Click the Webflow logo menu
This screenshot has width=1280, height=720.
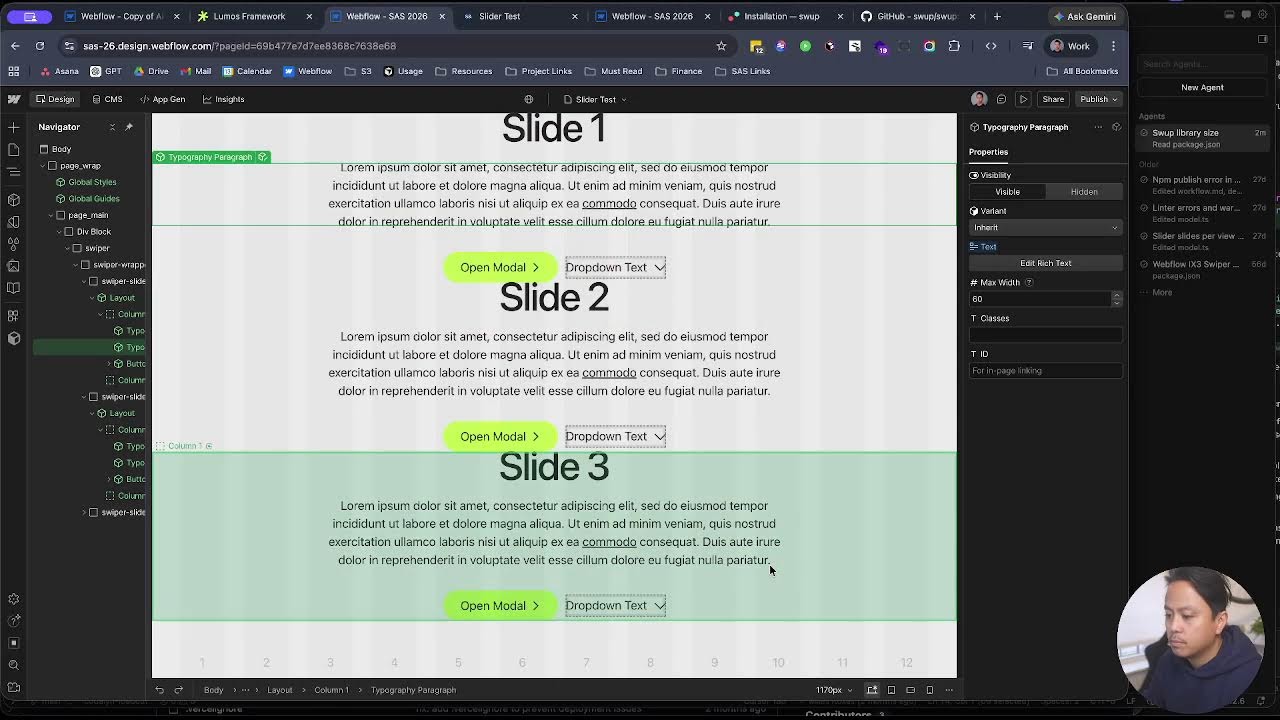point(14,99)
